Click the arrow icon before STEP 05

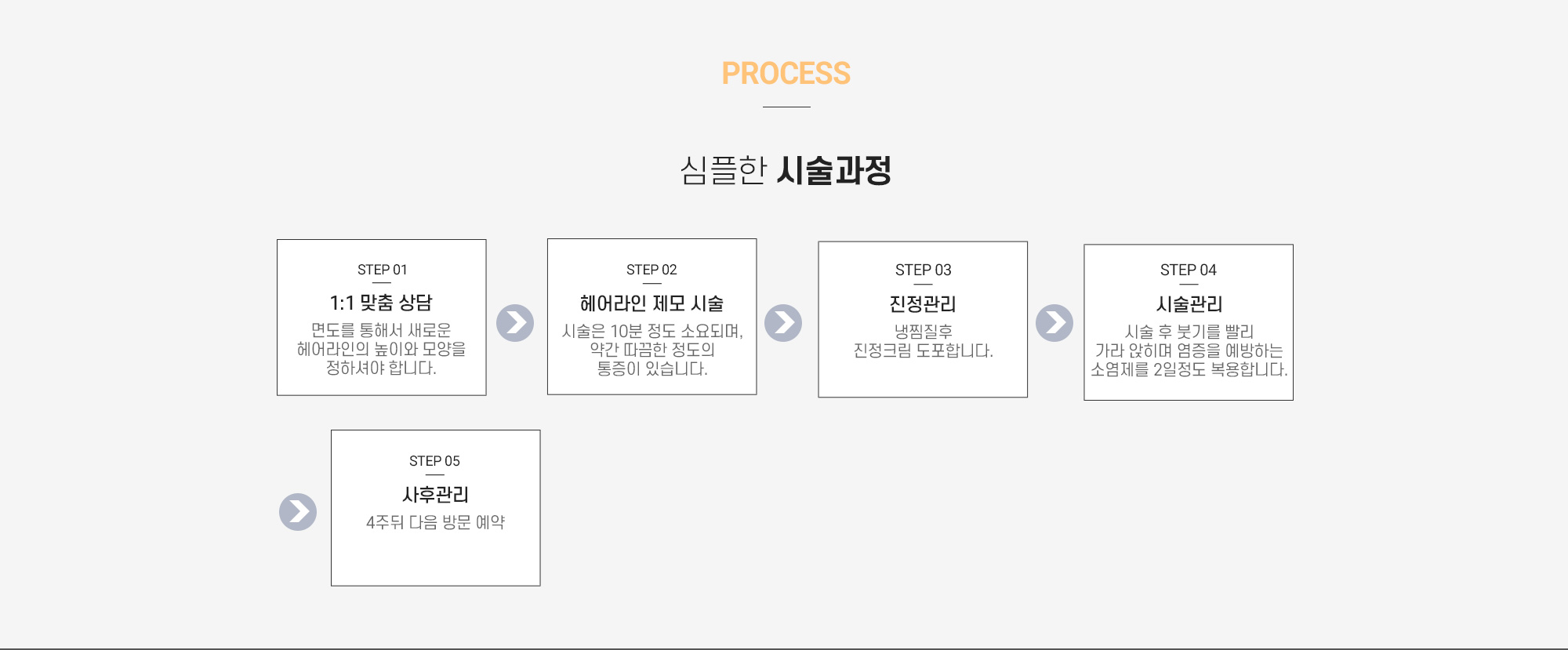coord(298,512)
